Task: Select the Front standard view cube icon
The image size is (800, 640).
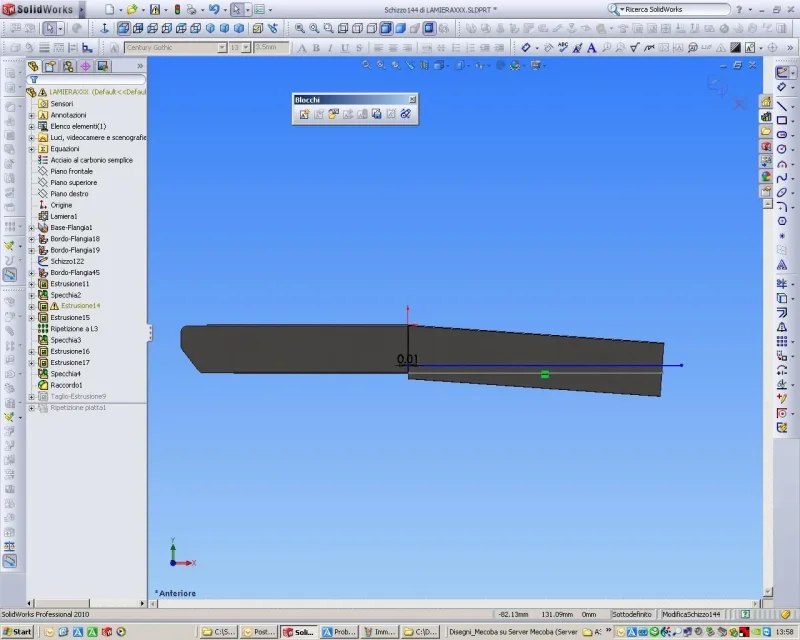Action: [x=123, y=28]
